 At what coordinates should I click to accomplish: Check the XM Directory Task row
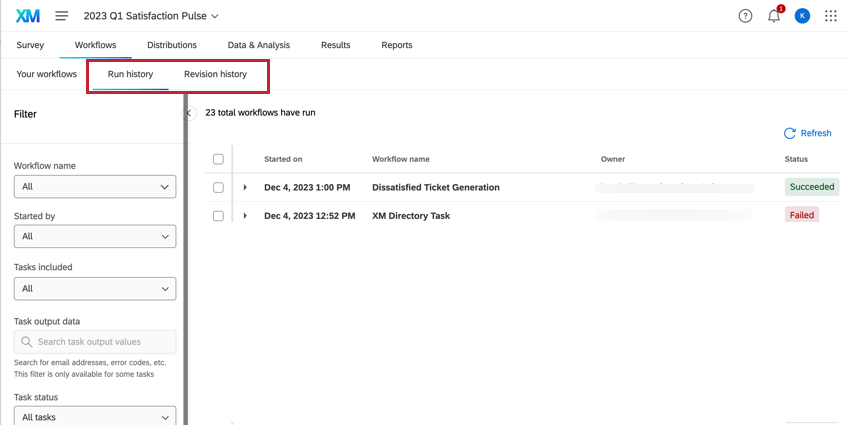click(219, 215)
